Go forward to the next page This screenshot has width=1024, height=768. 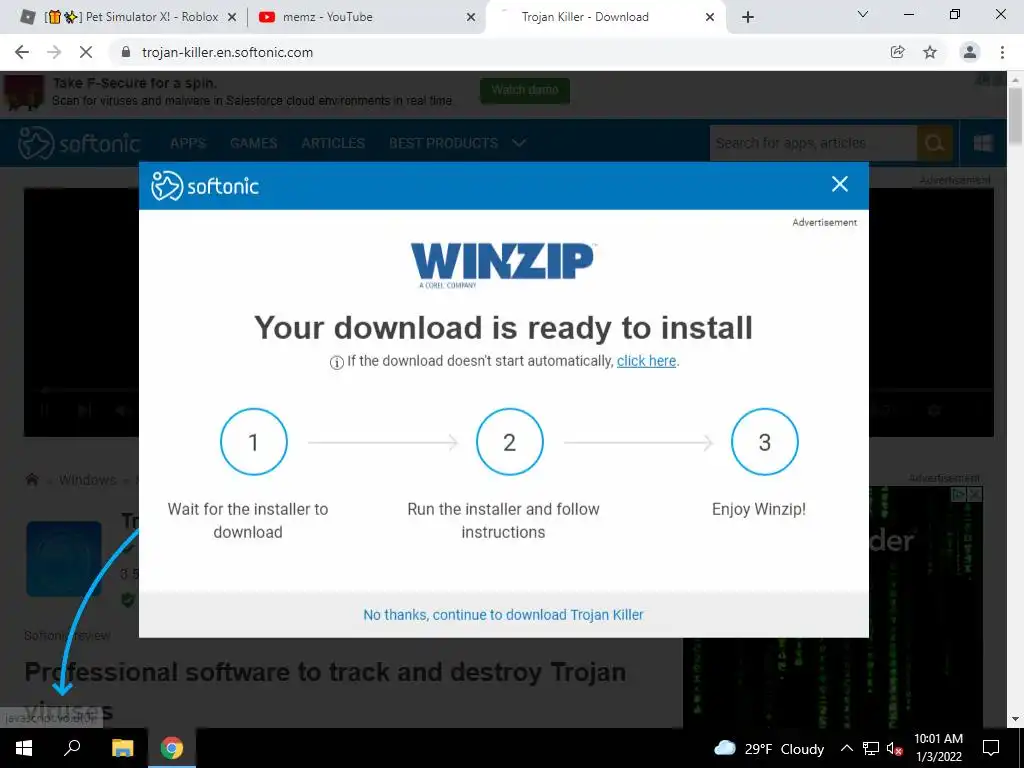click(54, 52)
